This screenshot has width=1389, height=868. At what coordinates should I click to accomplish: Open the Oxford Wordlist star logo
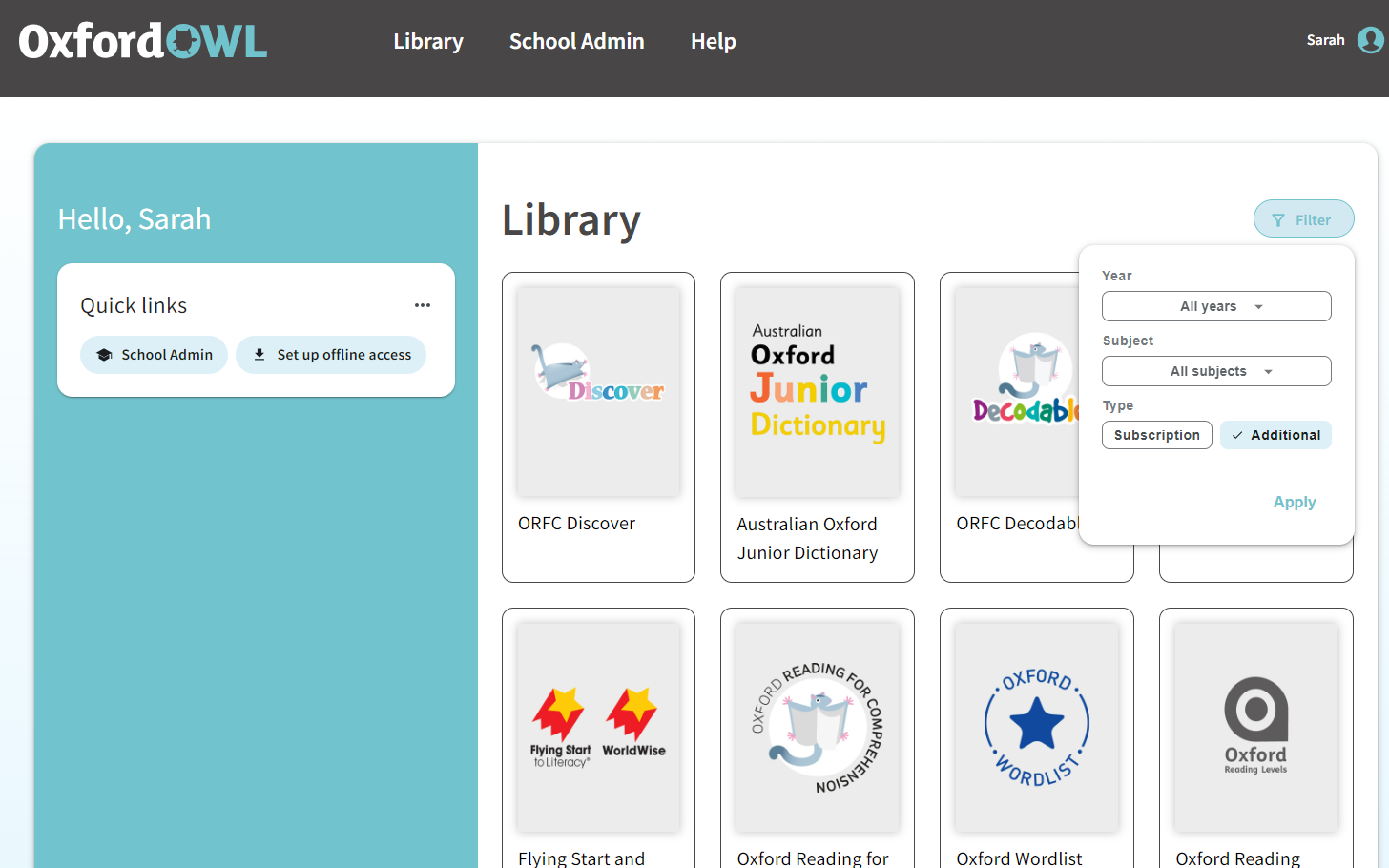[1037, 727]
